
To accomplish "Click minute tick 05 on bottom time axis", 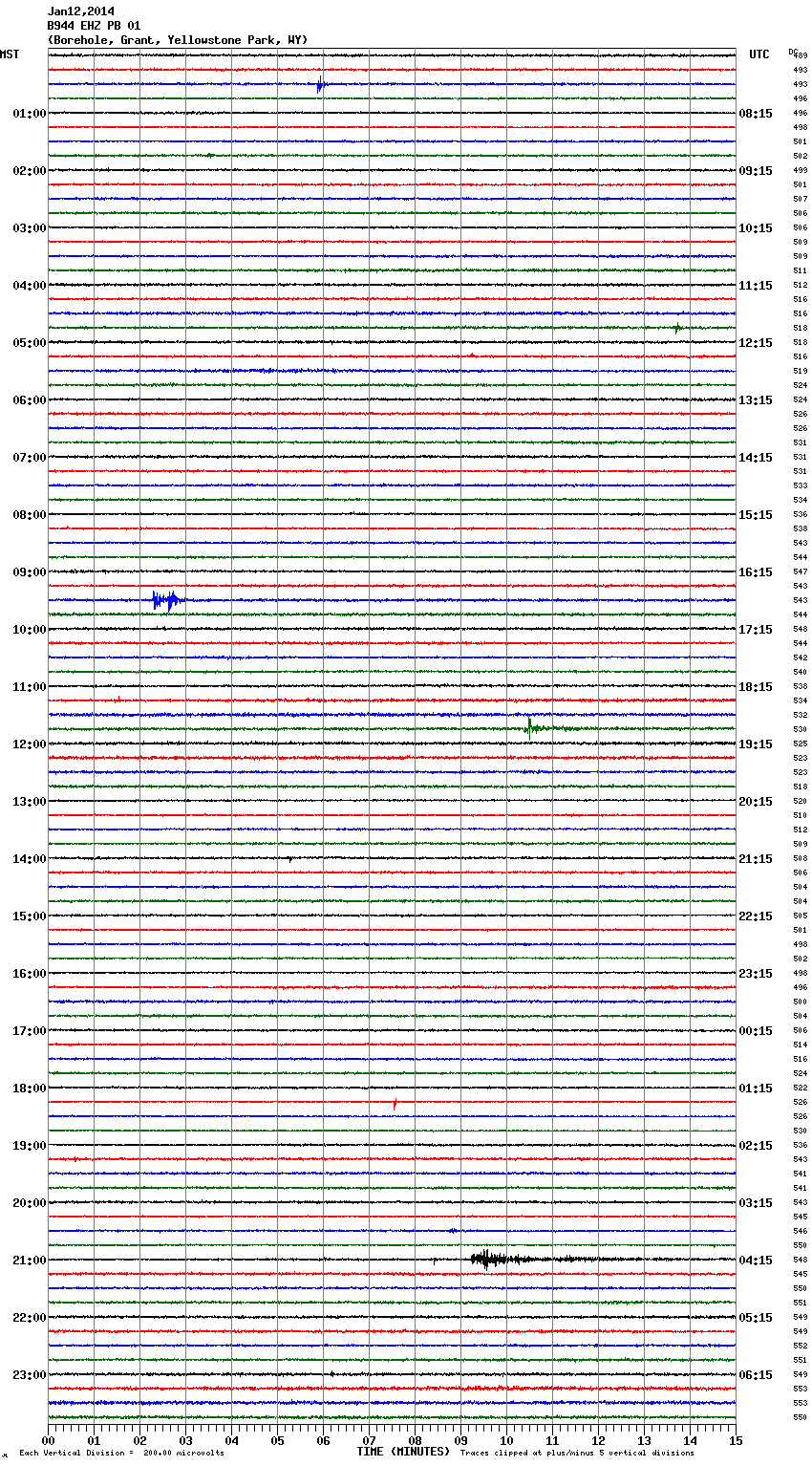I will [x=277, y=1440].
